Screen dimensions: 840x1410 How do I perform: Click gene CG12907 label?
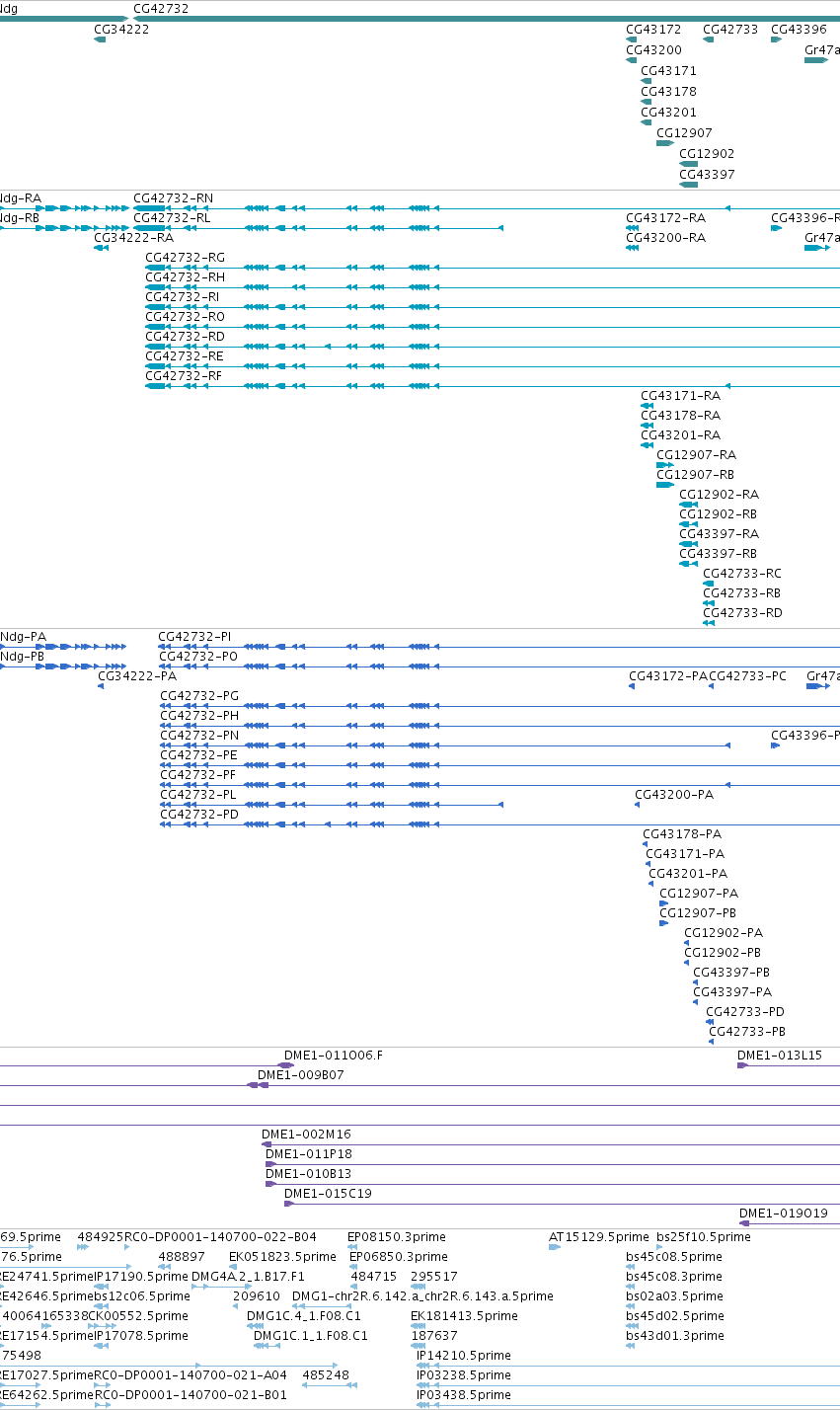(684, 133)
